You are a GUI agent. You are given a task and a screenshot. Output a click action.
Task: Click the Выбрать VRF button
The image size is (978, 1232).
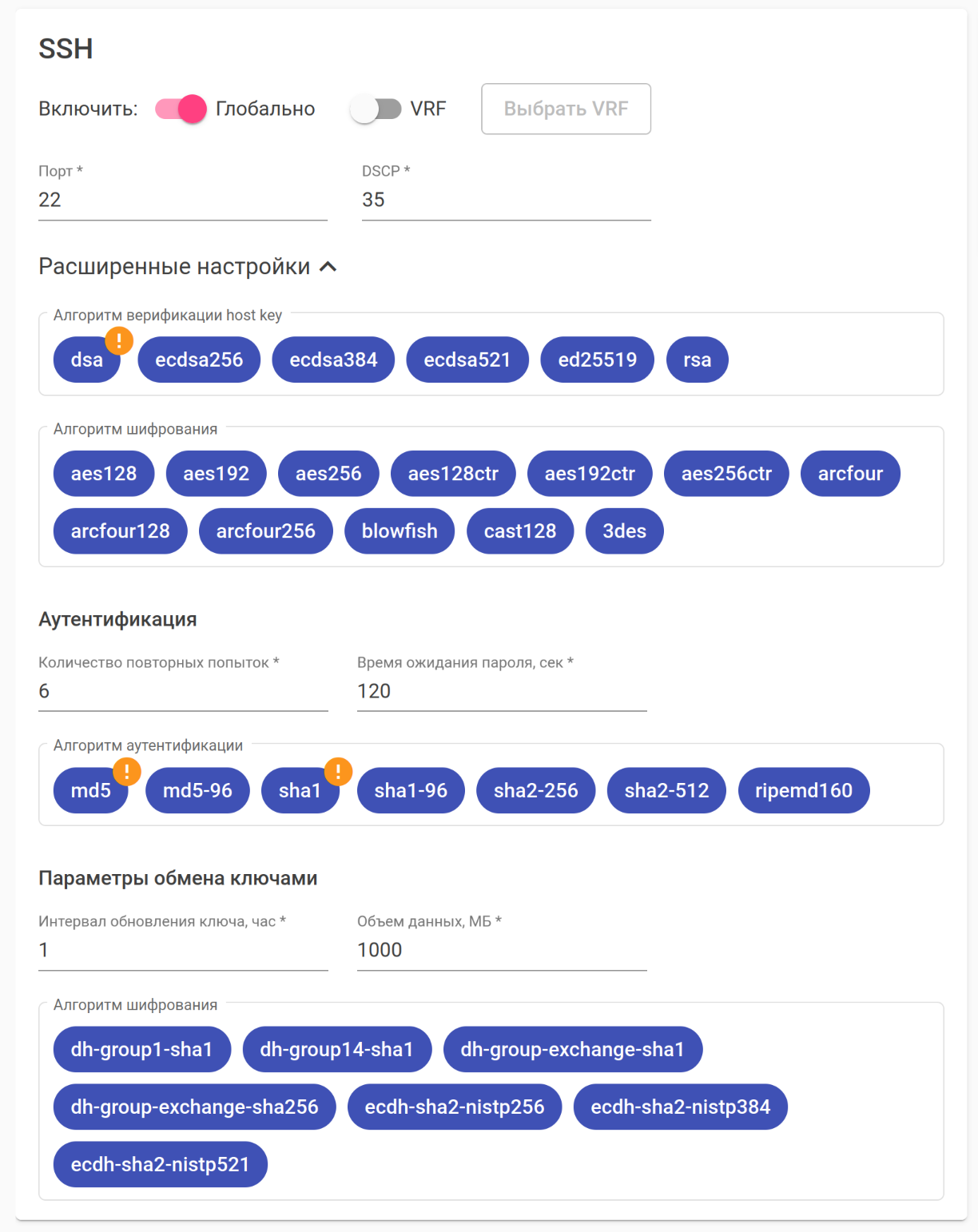(566, 109)
